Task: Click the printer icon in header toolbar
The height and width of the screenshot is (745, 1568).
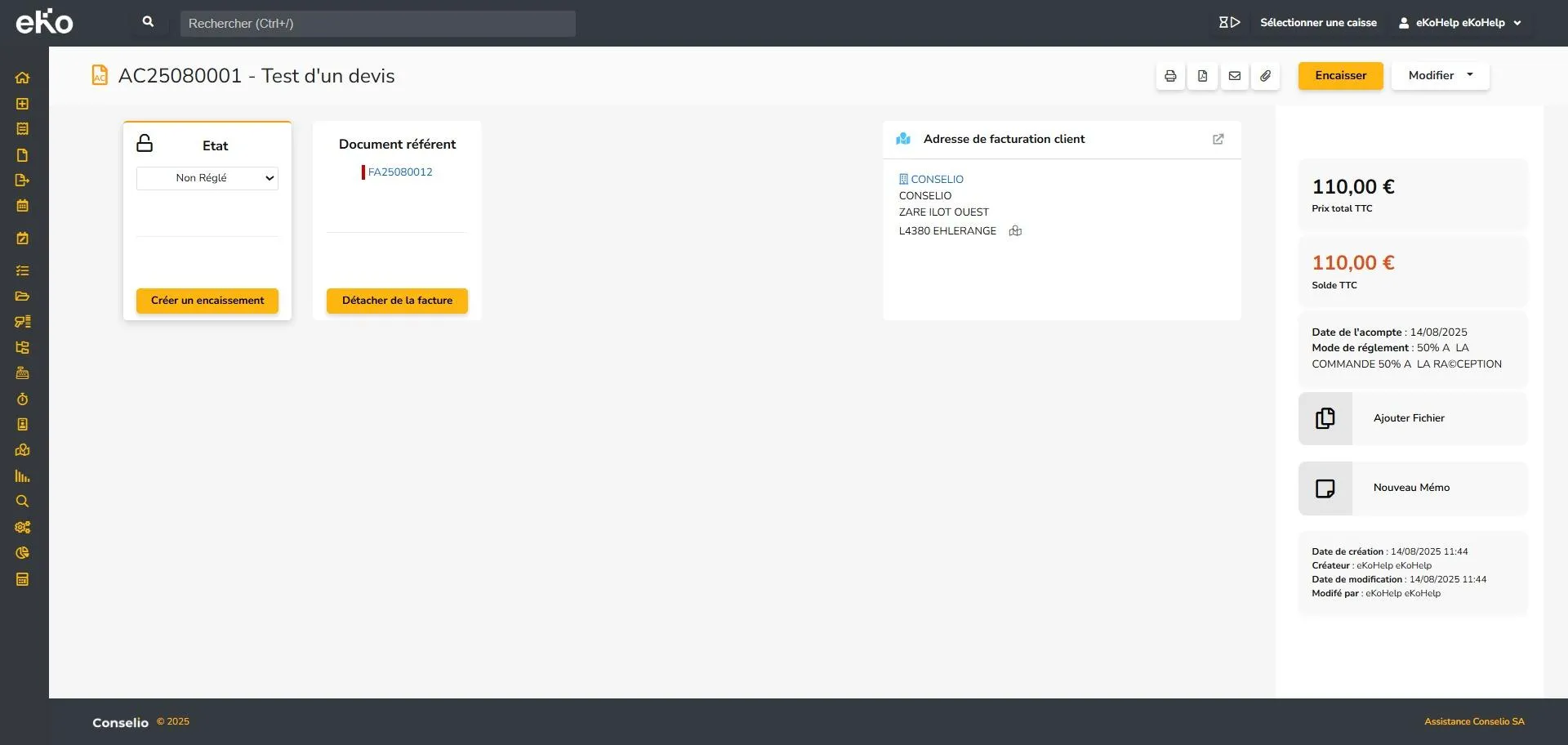Action: 1170,76
